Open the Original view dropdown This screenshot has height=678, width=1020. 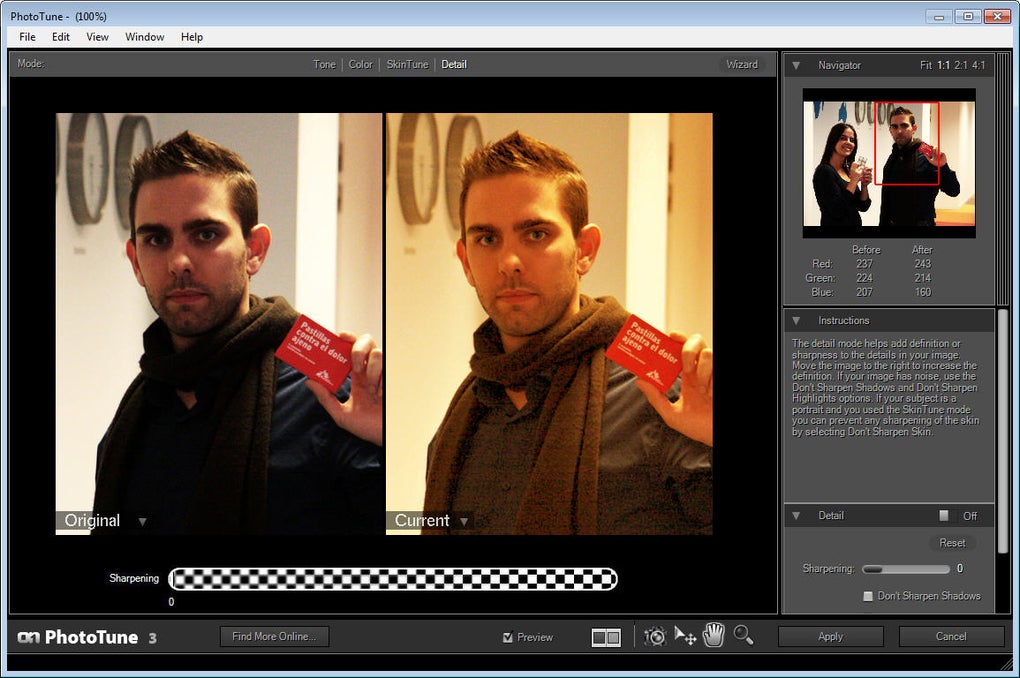click(x=142, y=521)
